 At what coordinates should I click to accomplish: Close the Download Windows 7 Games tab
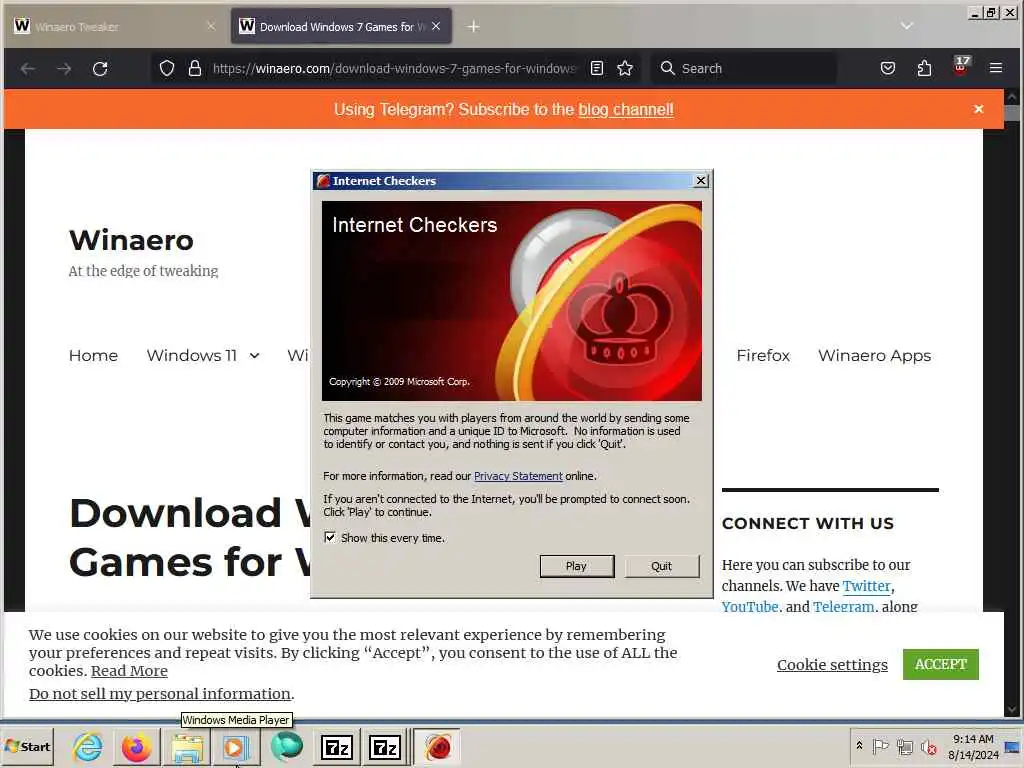[x=436, y=26]
